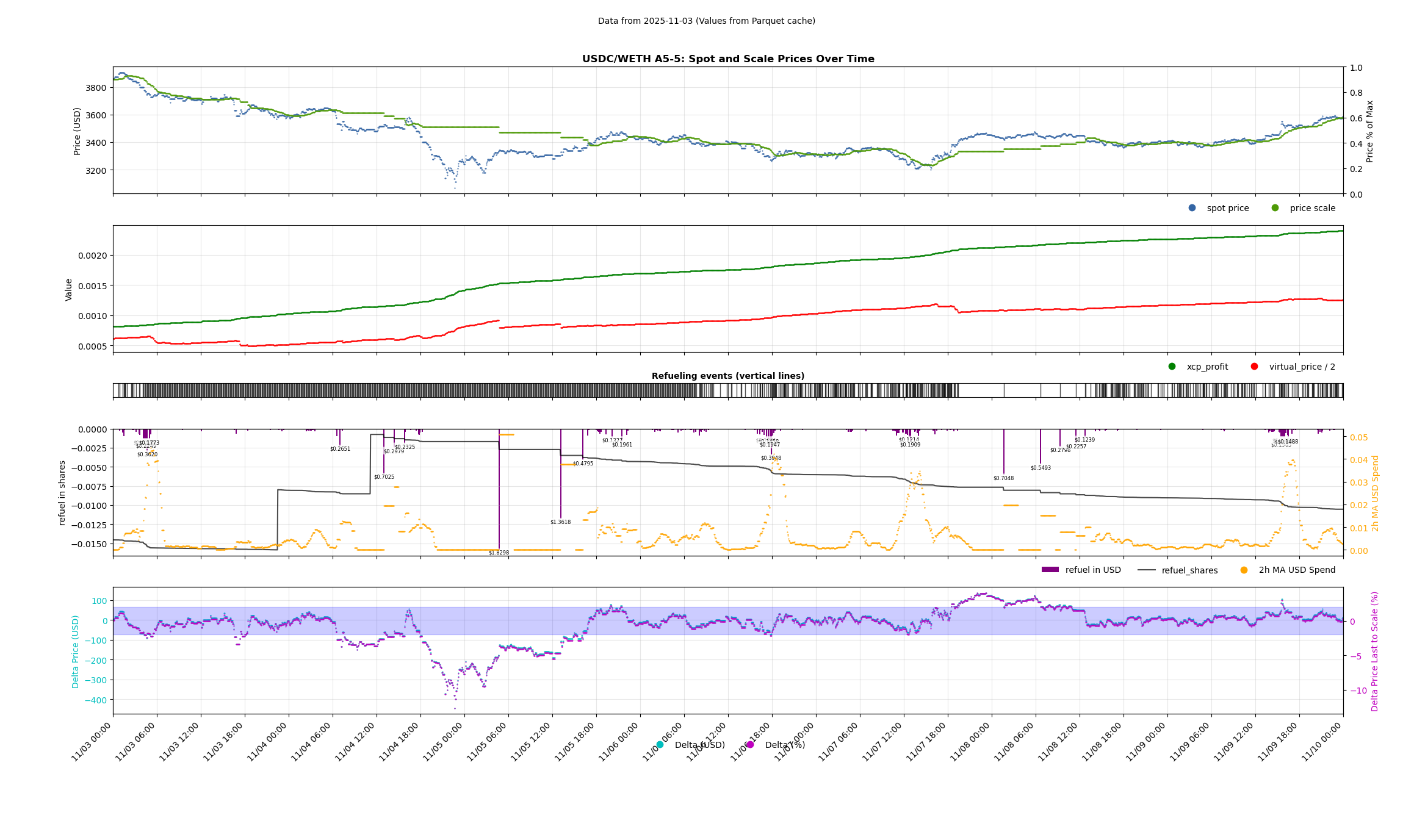
Task: Click the purple refuel in USD legend swatch
Action: coord(1050,570)
